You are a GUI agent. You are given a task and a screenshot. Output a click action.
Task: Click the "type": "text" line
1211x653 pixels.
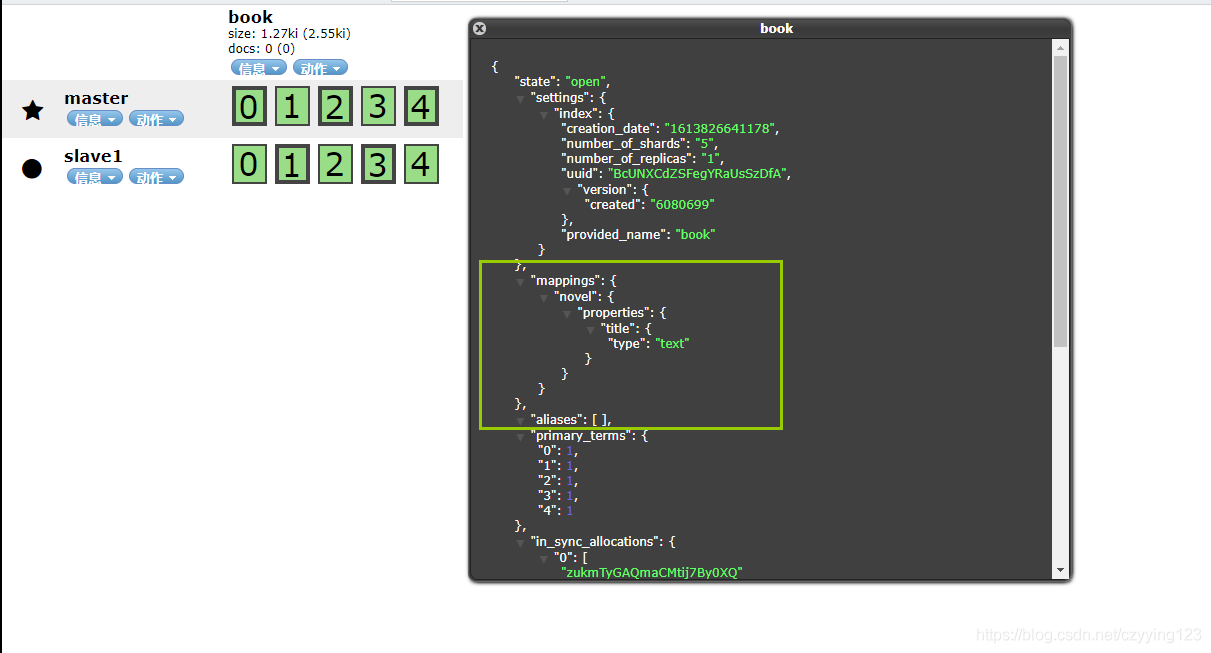tap(649, 343)
